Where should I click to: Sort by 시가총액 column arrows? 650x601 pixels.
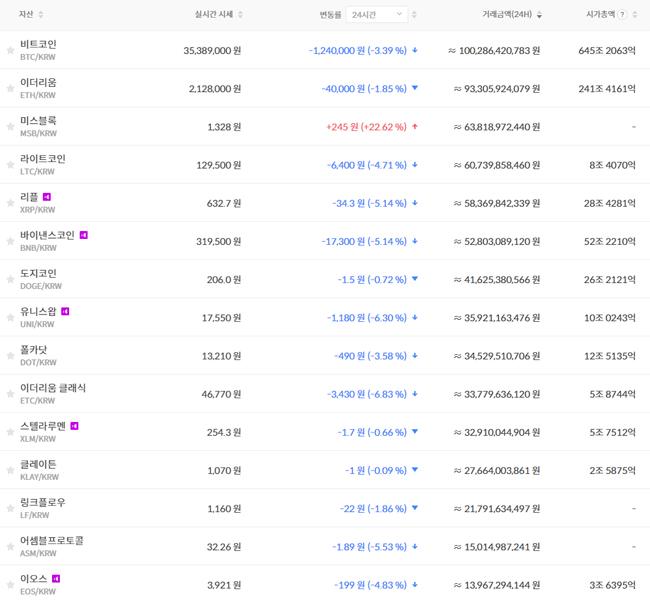[635, 15]
